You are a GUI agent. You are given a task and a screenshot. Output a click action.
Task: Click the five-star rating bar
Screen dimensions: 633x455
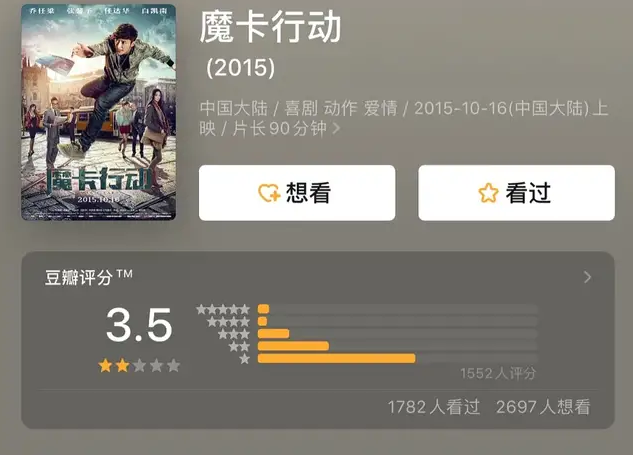(264, 309)
